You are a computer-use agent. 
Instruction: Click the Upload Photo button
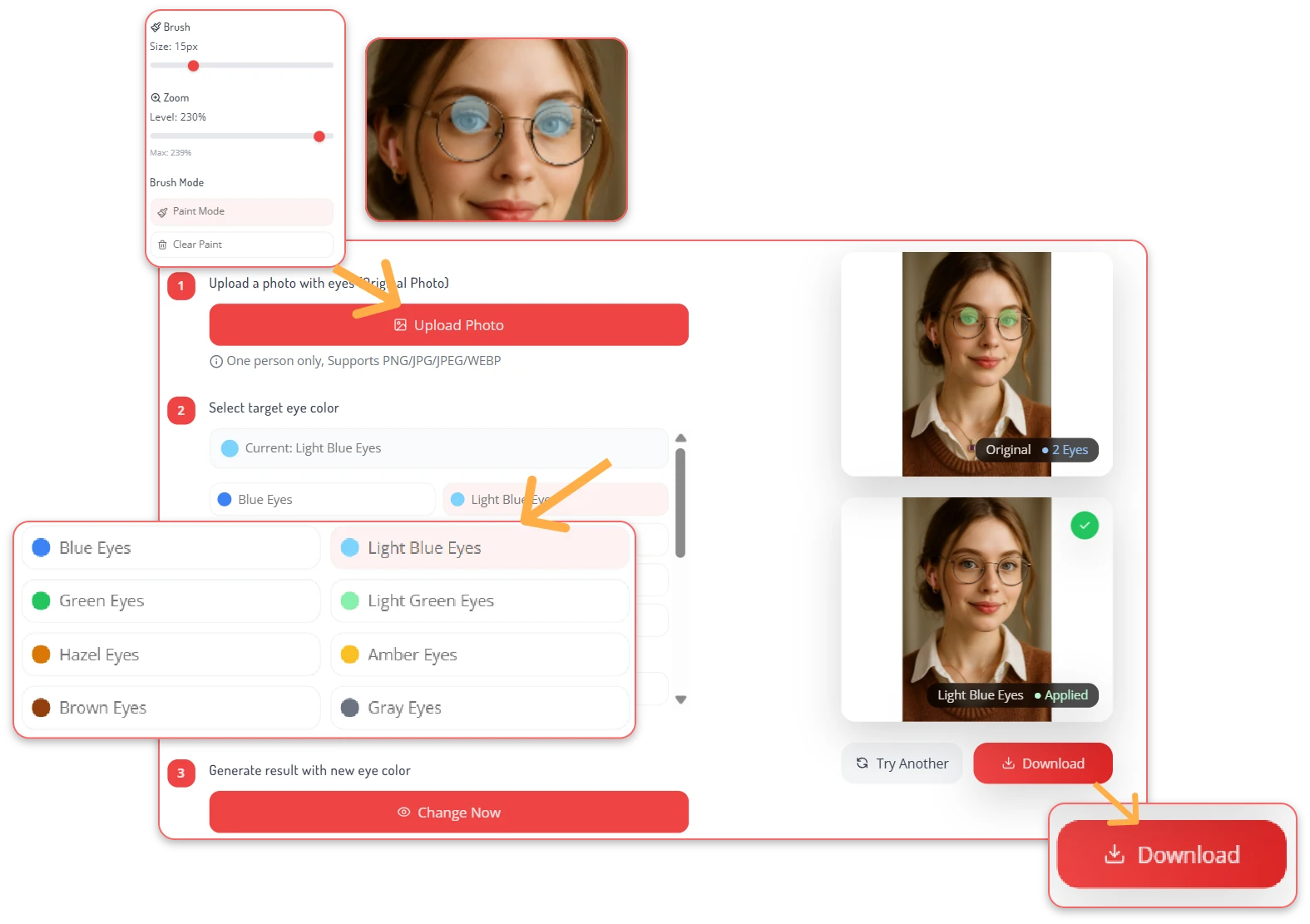[448, 325]
